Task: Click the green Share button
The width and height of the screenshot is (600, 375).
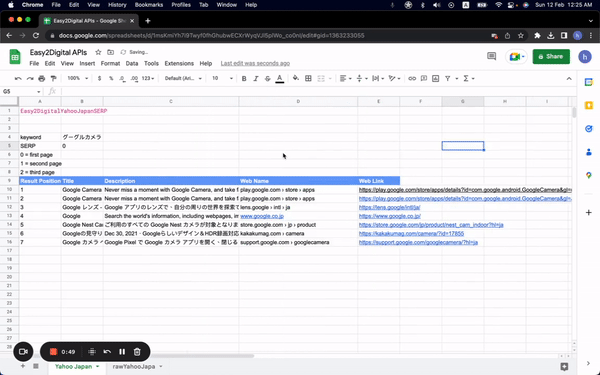Action: coord(551,57)
